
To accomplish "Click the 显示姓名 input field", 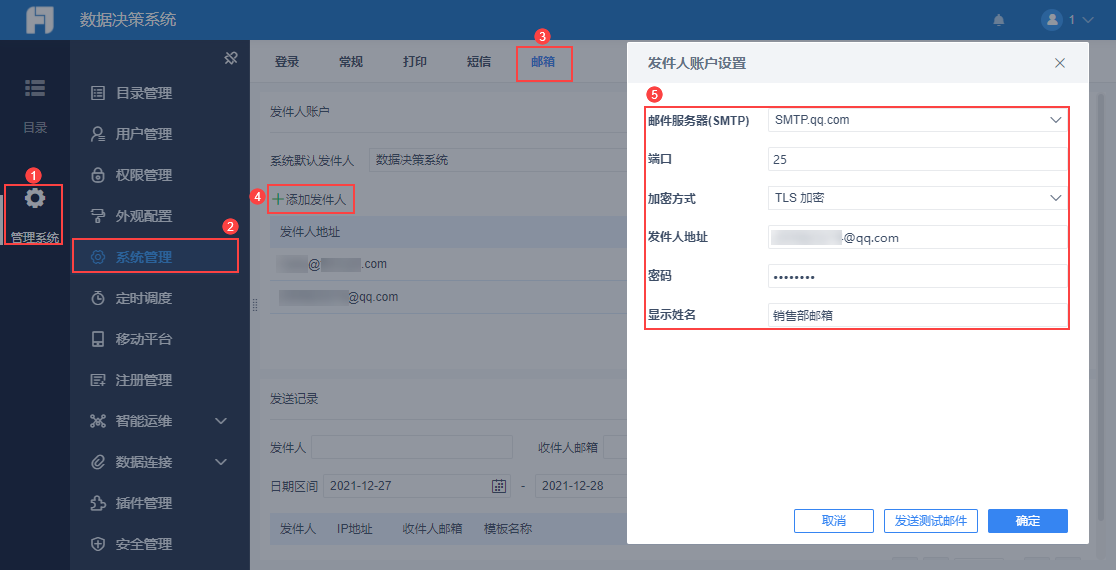I will click(917, 315).
